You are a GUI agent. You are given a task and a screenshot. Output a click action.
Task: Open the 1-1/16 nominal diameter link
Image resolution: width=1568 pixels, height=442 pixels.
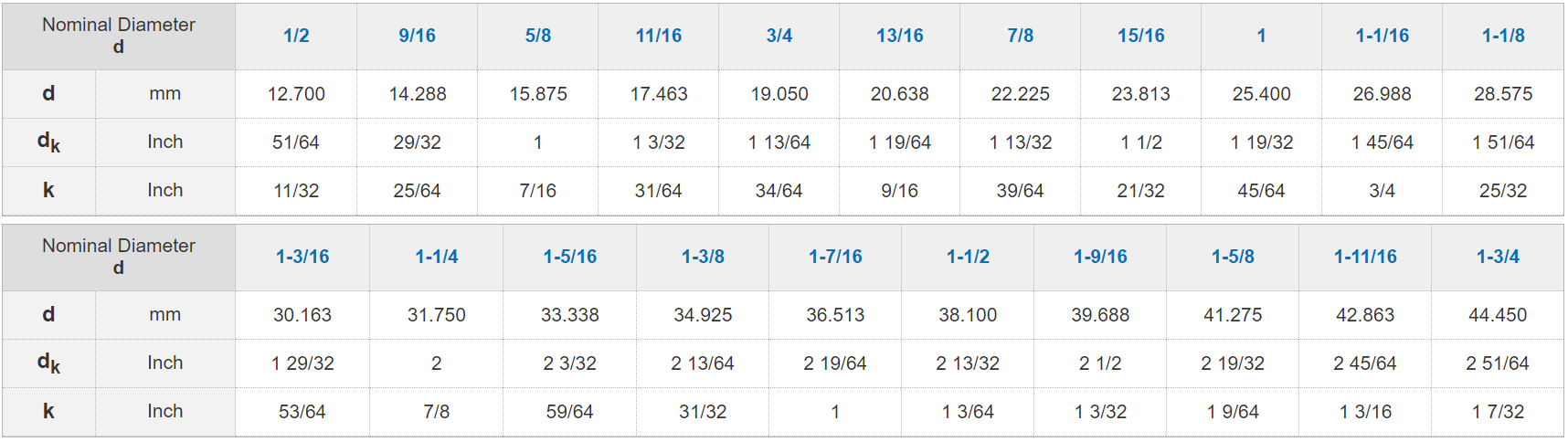pos(1383,36)
